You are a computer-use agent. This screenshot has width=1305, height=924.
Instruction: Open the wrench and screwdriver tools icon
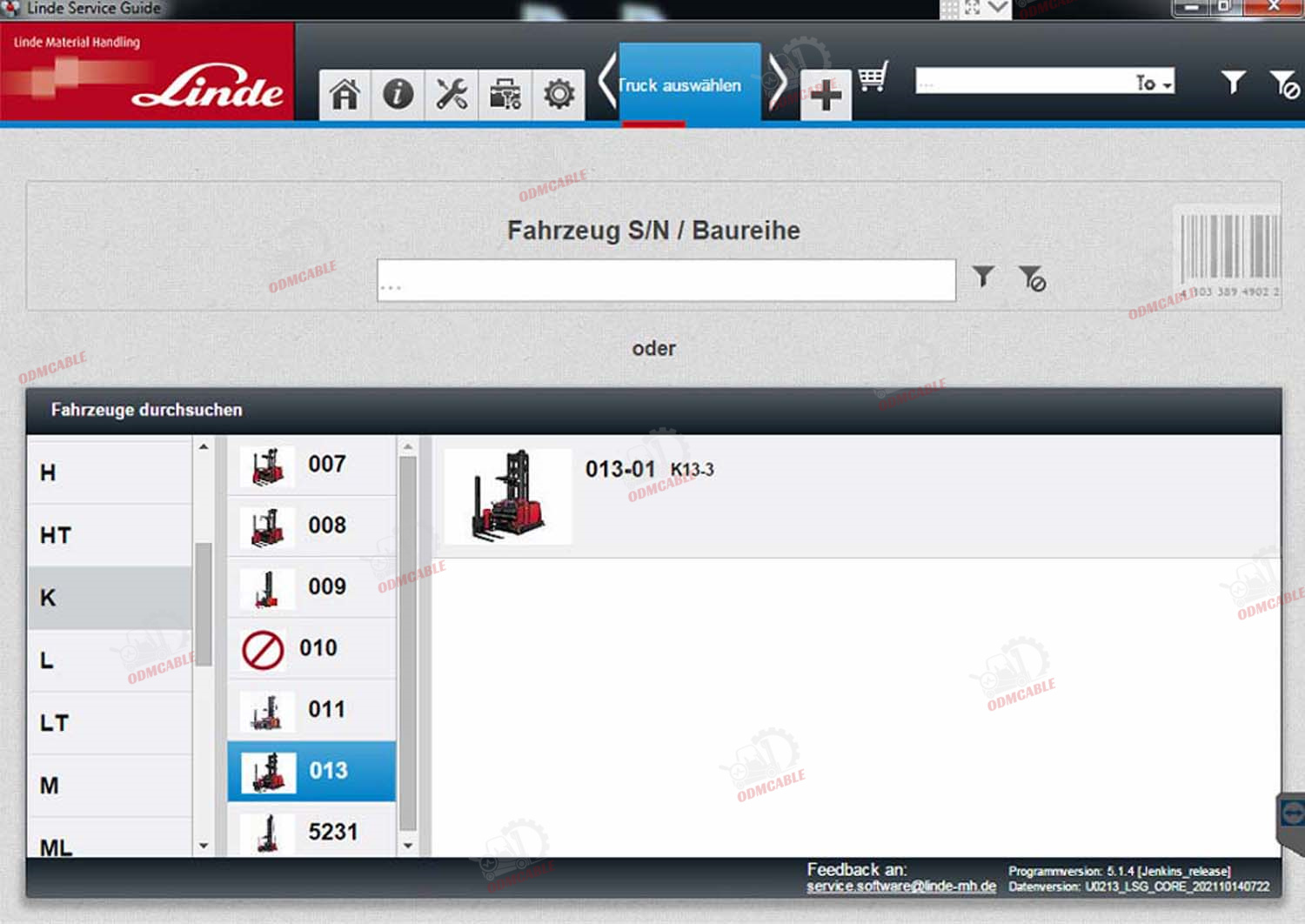point(452,94)
